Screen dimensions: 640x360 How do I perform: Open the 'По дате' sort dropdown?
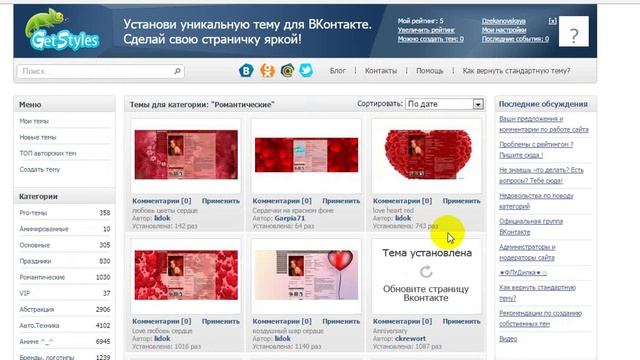tap(444, 104)
